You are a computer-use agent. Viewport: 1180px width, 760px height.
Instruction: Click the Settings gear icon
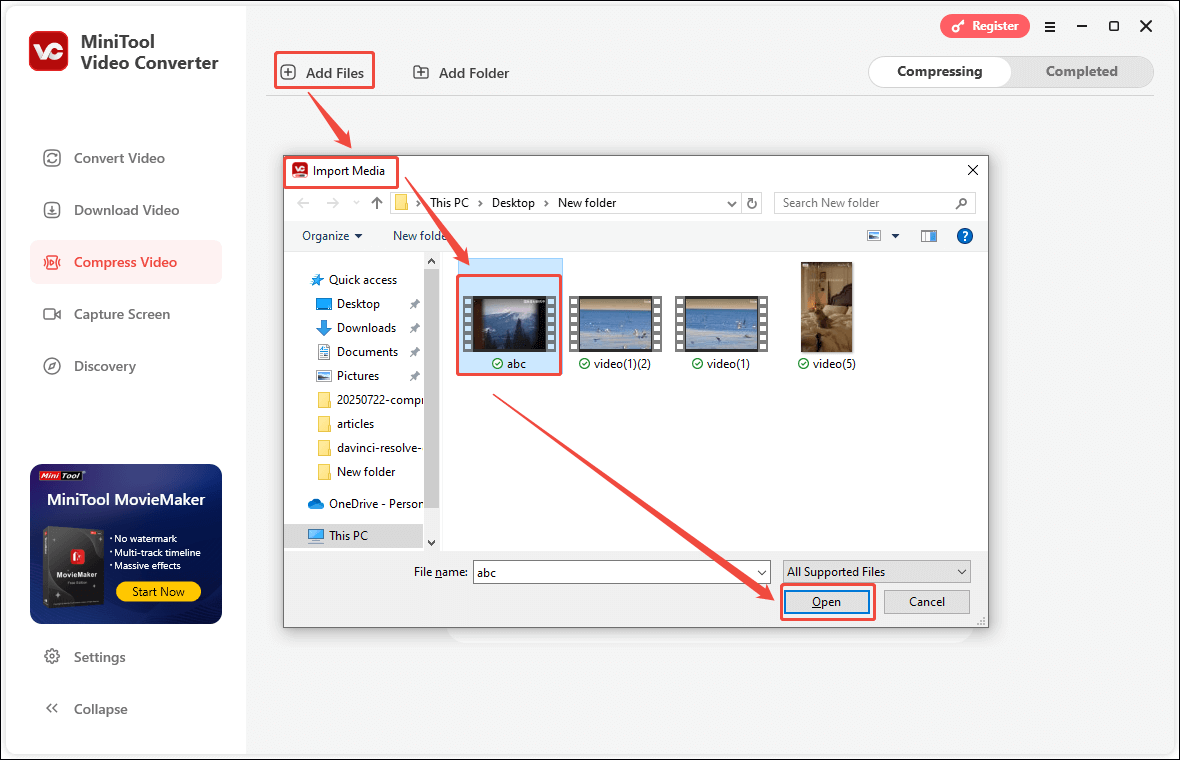pos(52,656)
